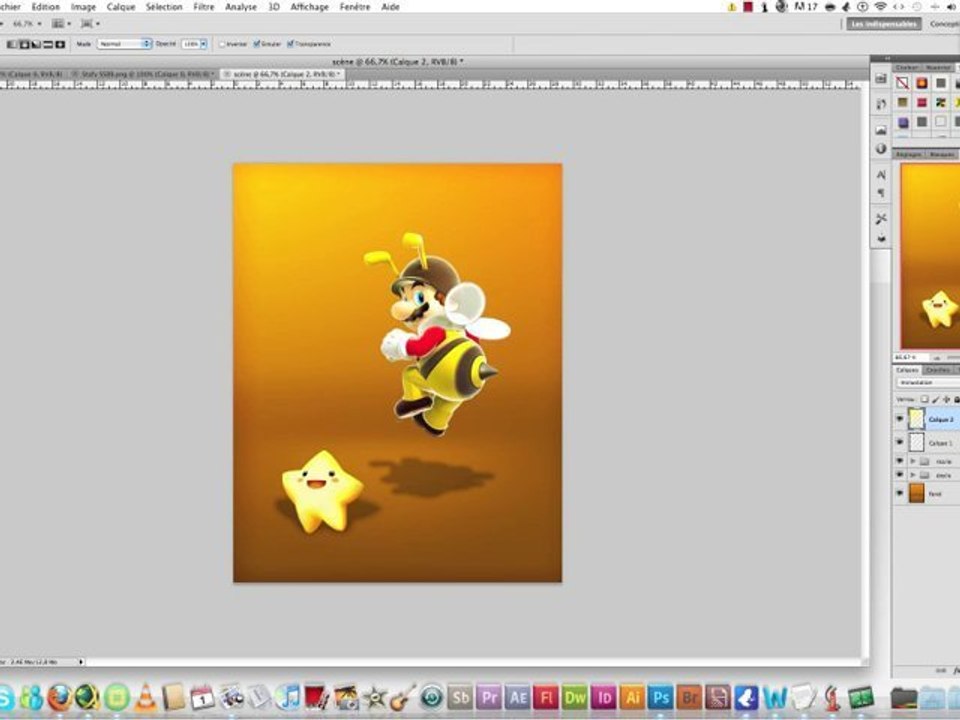Open the Adjustments circle panel icon
This screenshot has width=960, height=720.
pos(881,149)
